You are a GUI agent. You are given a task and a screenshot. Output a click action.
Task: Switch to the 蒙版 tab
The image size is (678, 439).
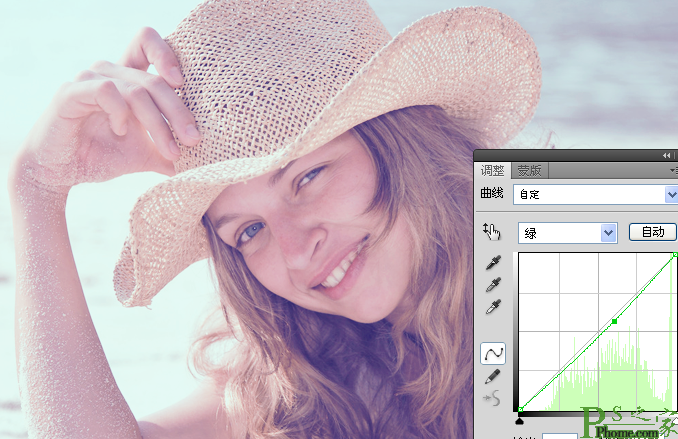[x=530, y=171]
